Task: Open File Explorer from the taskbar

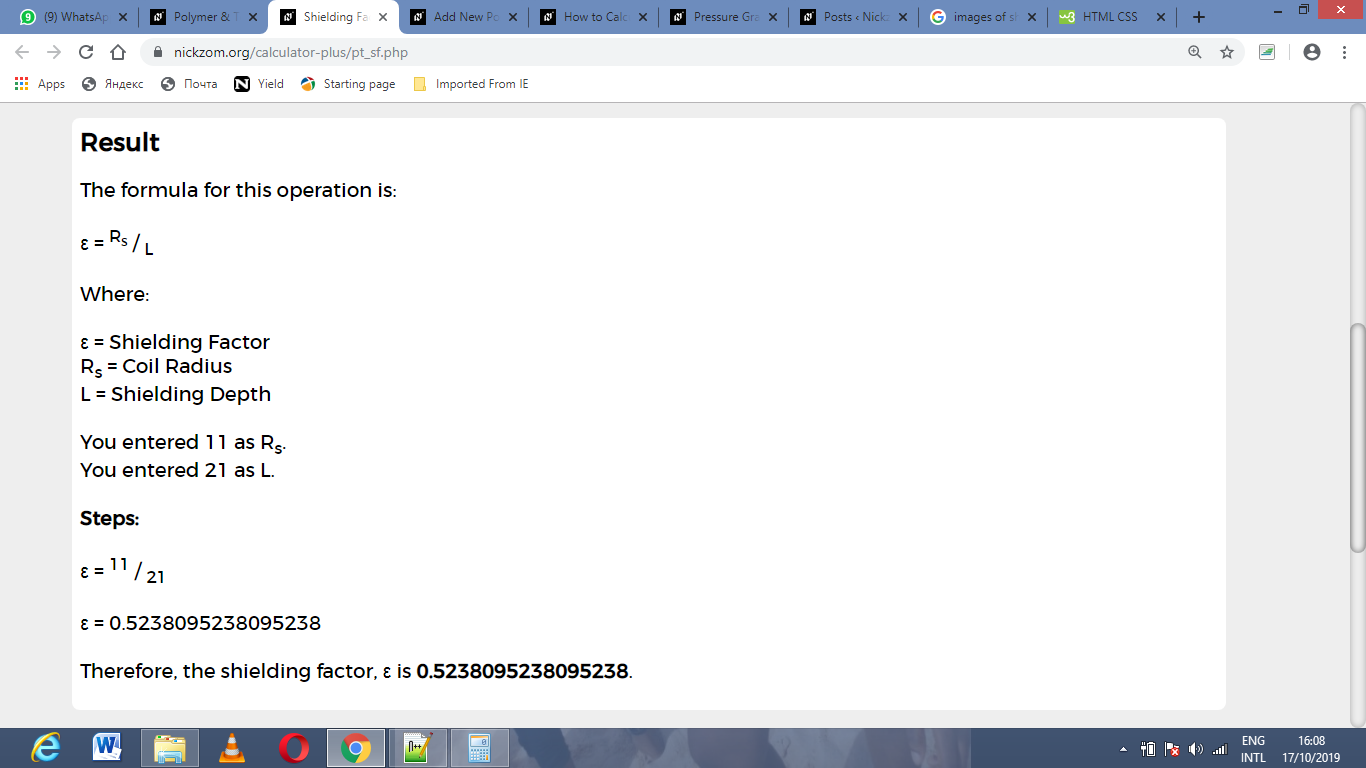Action: tap(169, 748)
